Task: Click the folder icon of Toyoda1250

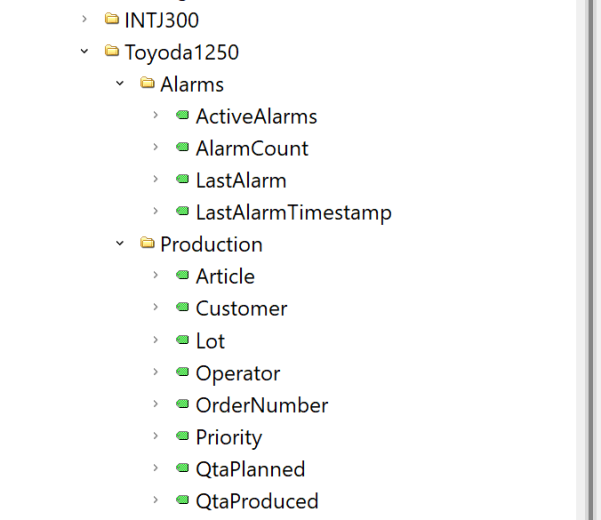Action: click(x=111, y=52)
